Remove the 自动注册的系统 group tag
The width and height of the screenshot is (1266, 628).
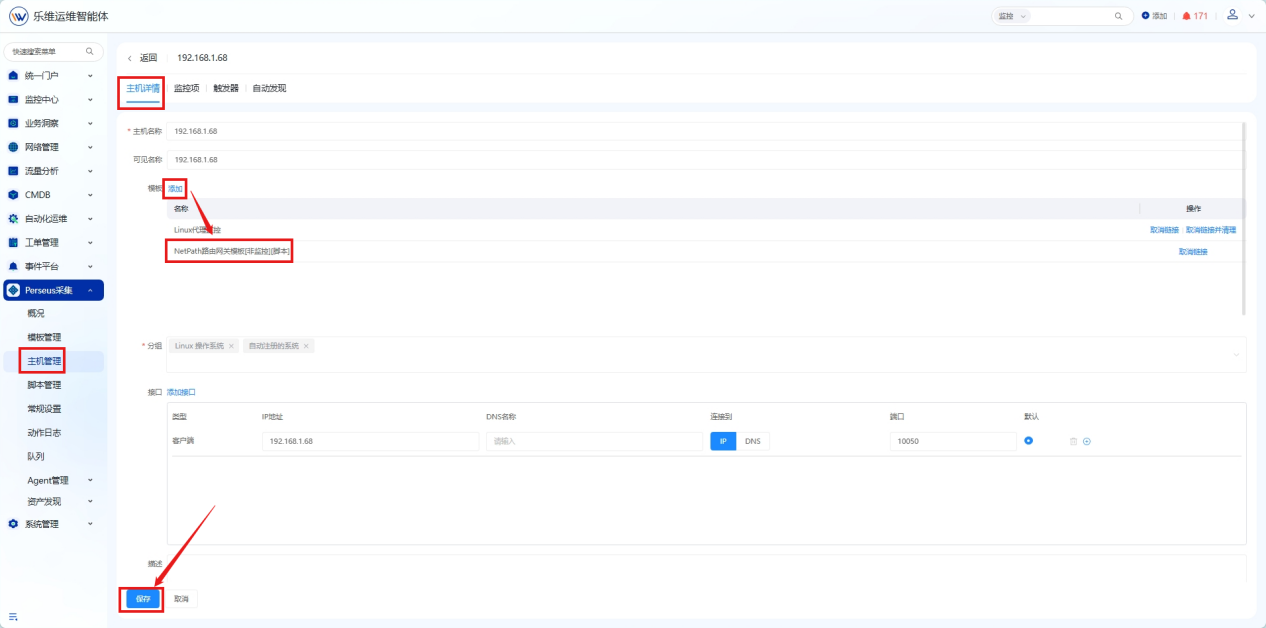pos(306,346)
